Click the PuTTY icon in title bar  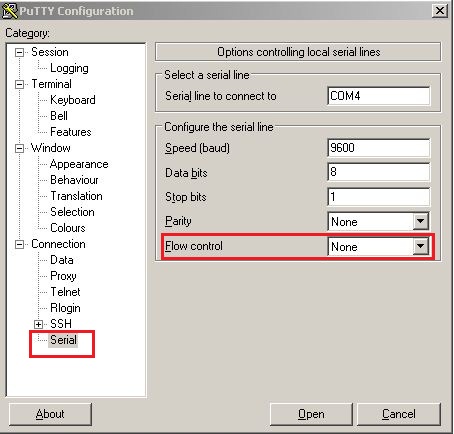tap(10, 11)
